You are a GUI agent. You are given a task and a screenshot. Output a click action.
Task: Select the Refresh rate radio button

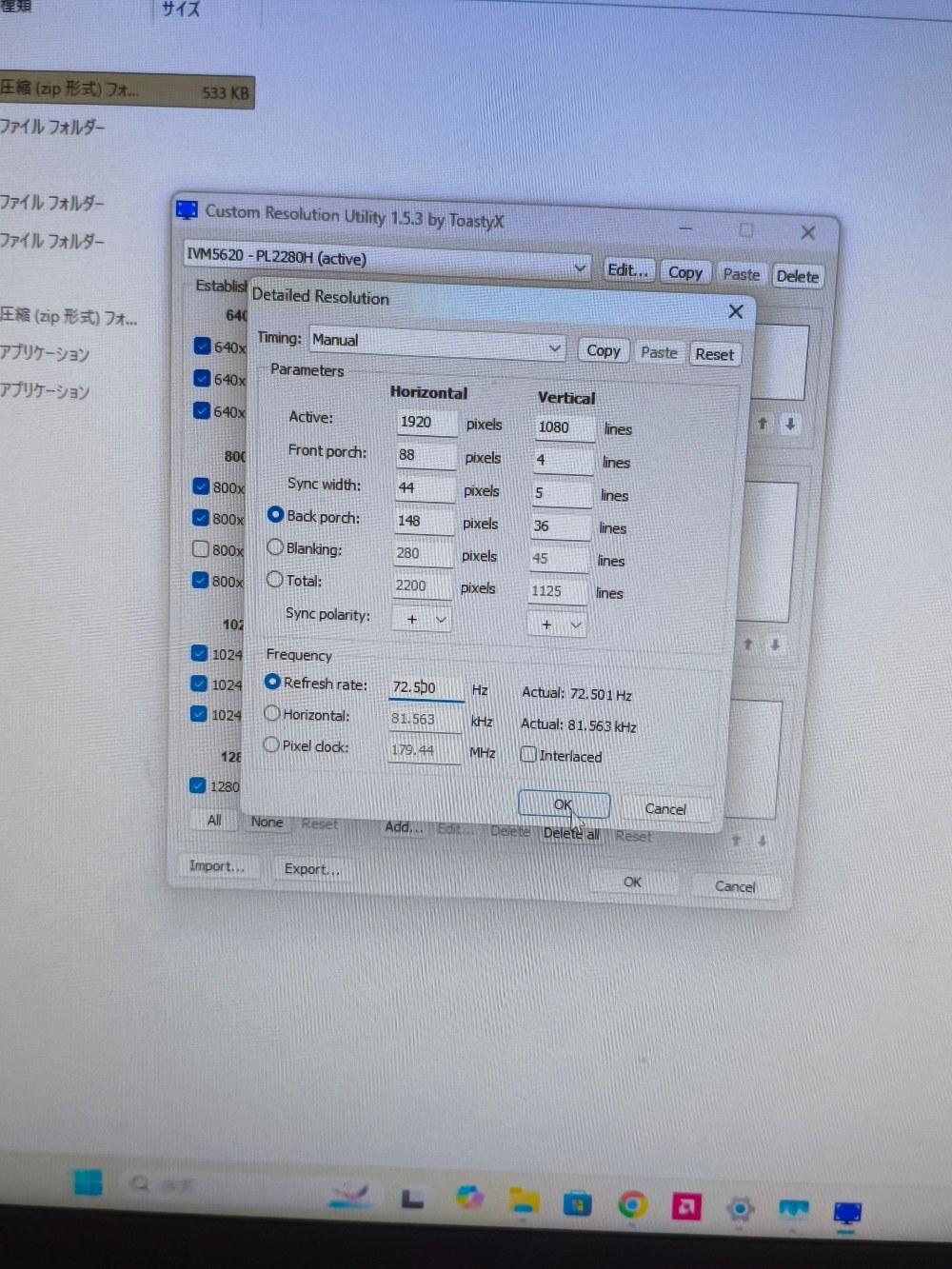click(272, 682)
